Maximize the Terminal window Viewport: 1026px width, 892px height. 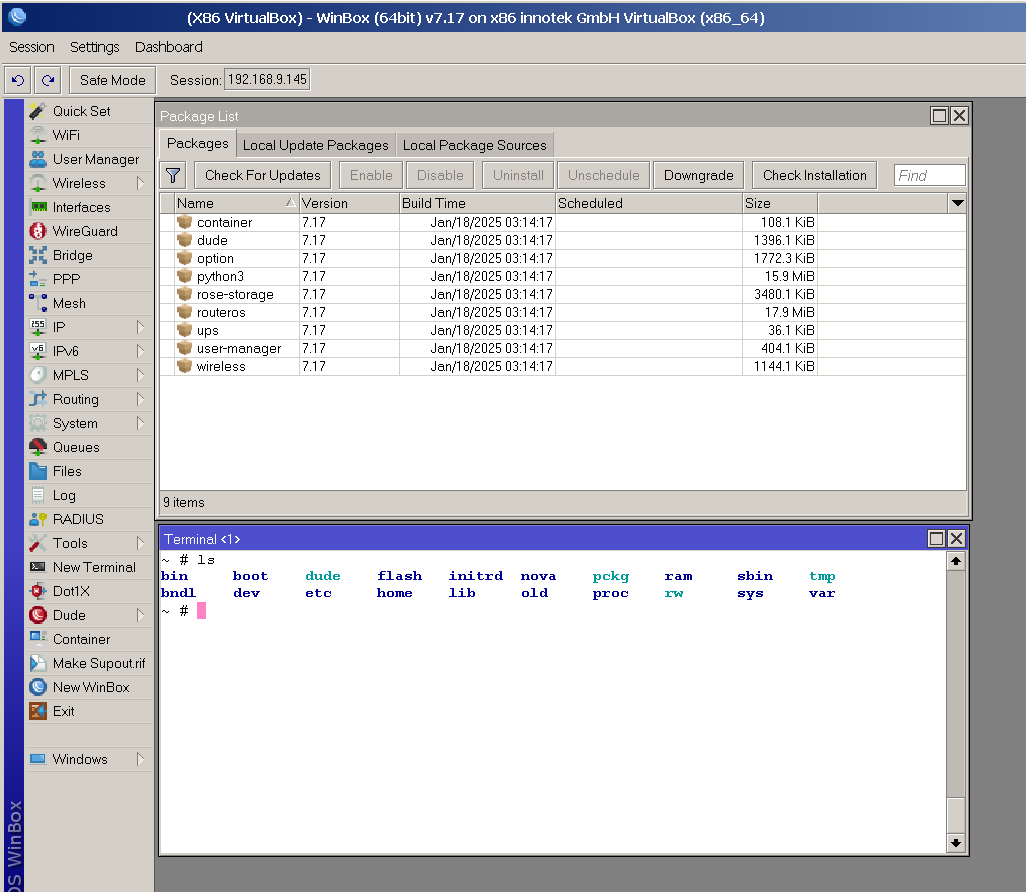click(936, 539)
